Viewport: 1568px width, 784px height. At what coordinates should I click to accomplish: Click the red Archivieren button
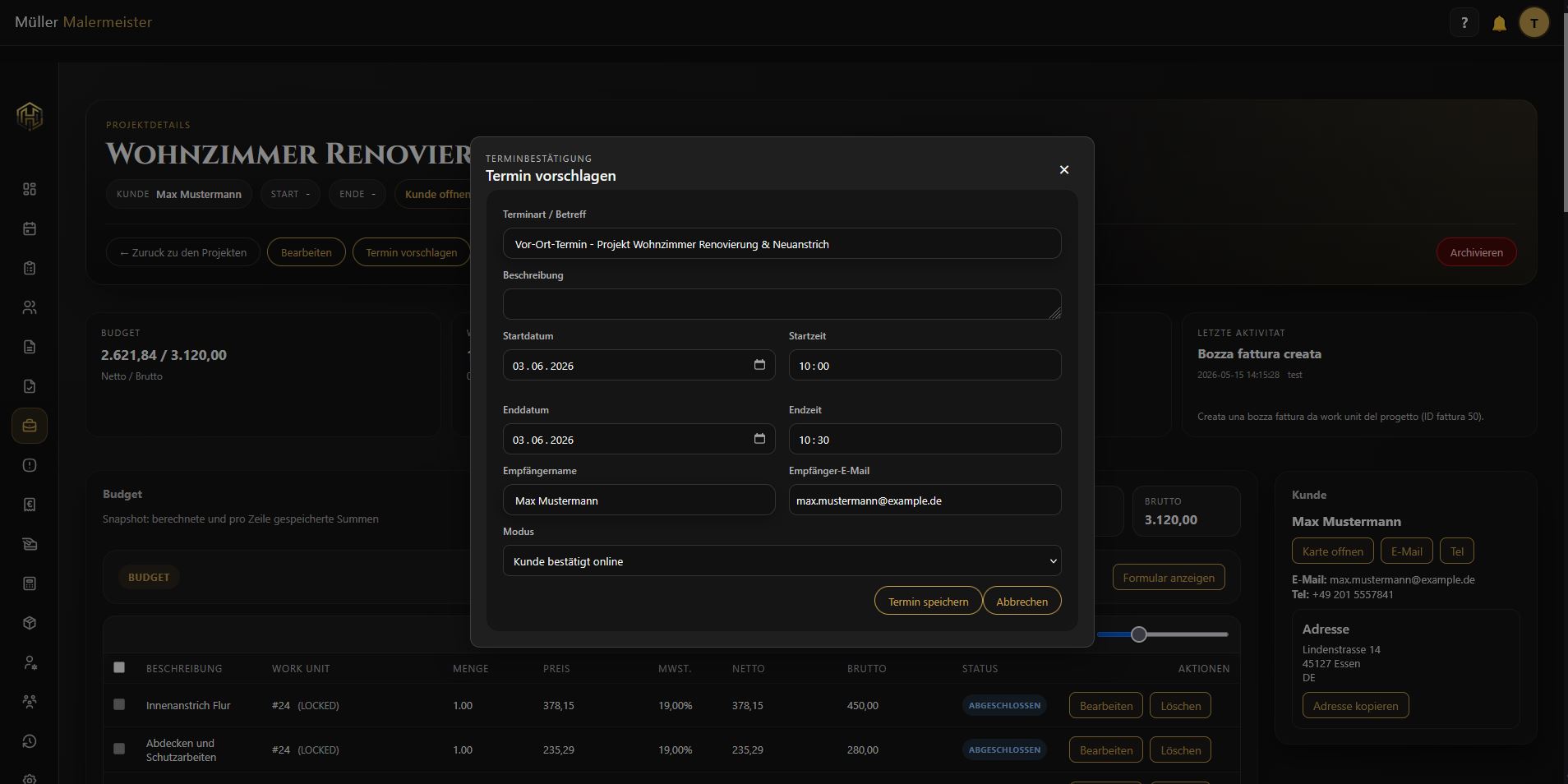pos(1476,252)
